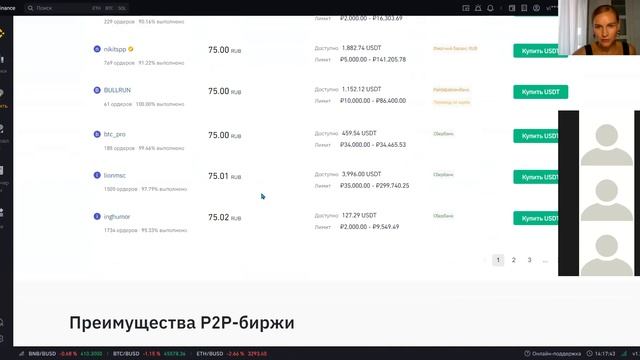Click the lionmsc avatar icon

[x=97, y=175]
